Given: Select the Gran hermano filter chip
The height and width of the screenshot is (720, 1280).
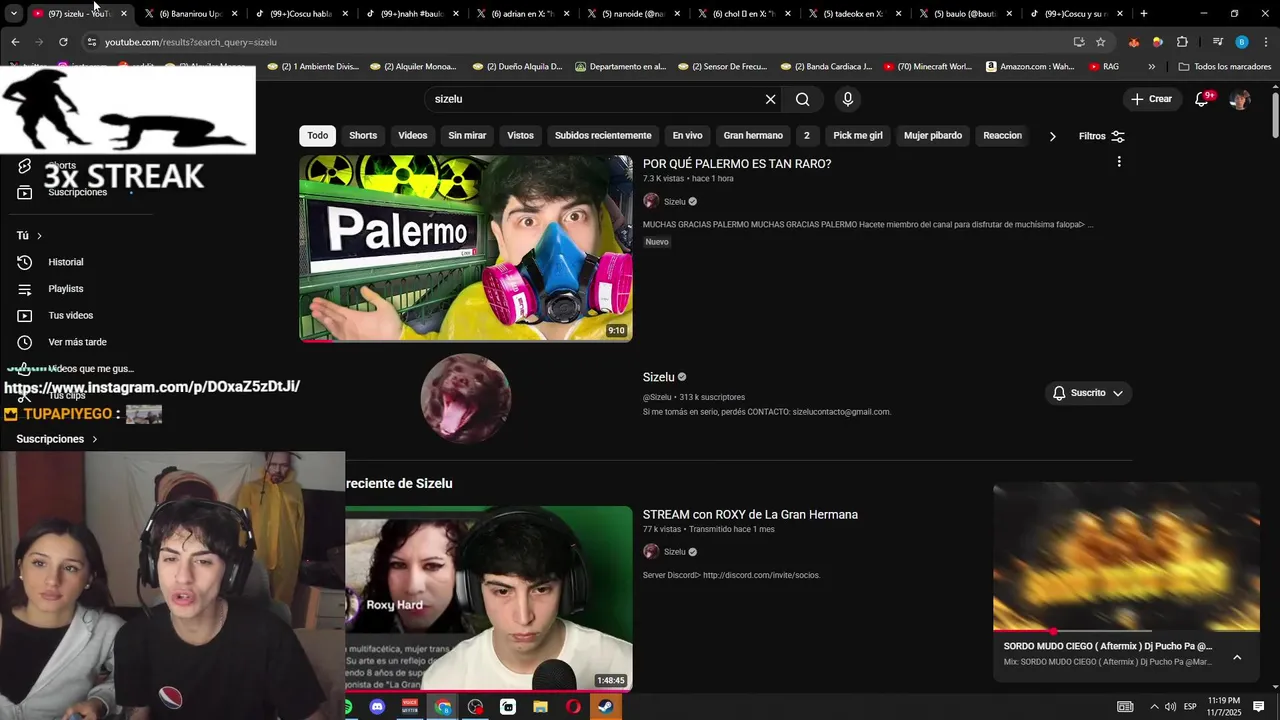Looking at the screenshot, I should click(x=753, y=136).
